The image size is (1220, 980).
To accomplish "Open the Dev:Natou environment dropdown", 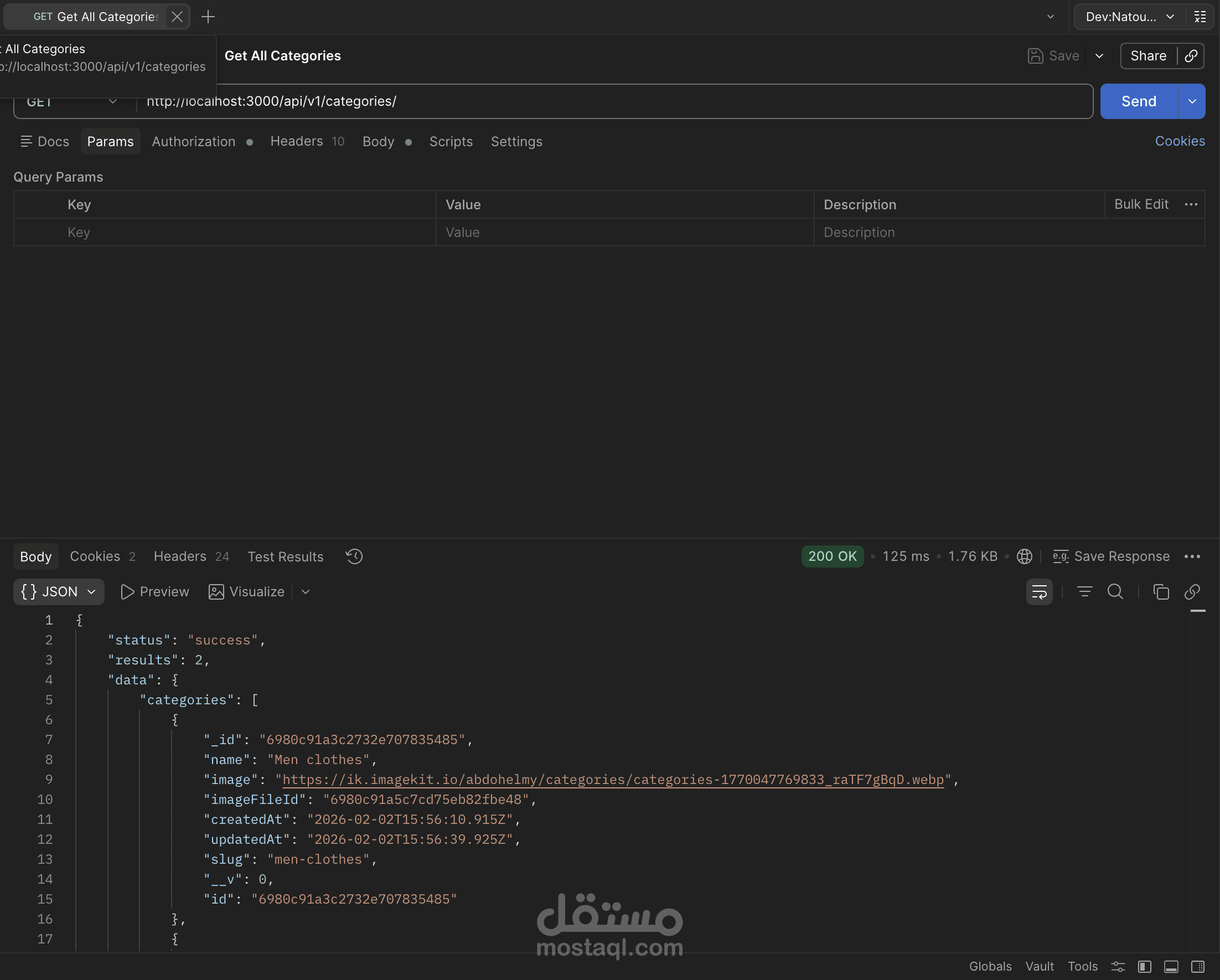I will click(1129, 17).
